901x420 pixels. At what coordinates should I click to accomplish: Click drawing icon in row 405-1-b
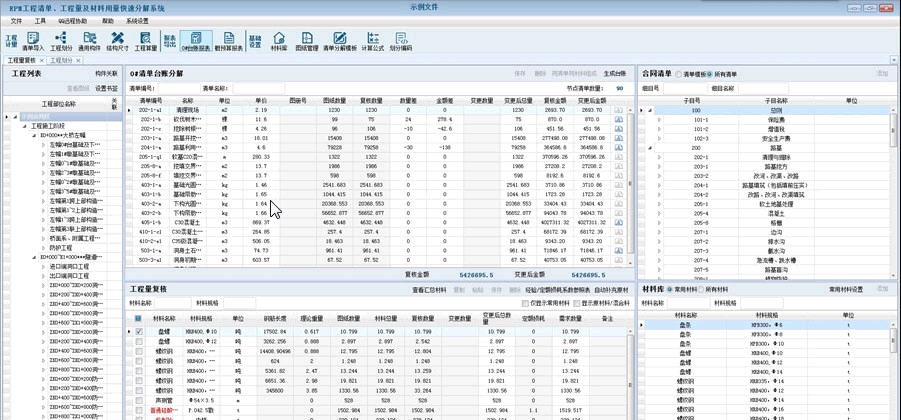[618, 222]
